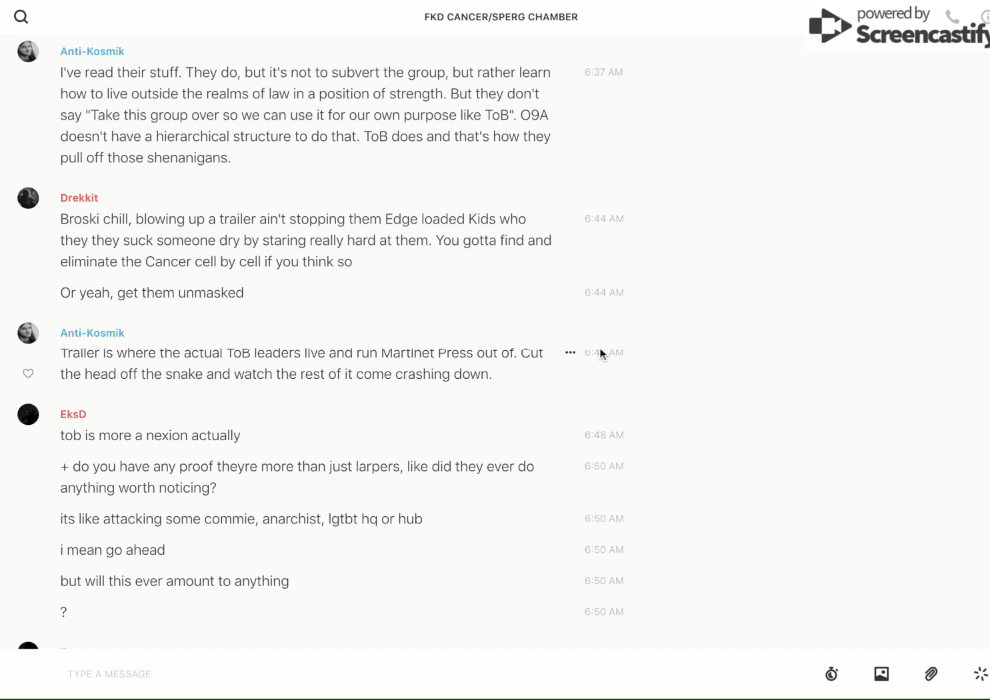Viewport: 990px width, 700px height.
Task: Open the top Anti-Kosmik avatar
Action: (28, 51)
